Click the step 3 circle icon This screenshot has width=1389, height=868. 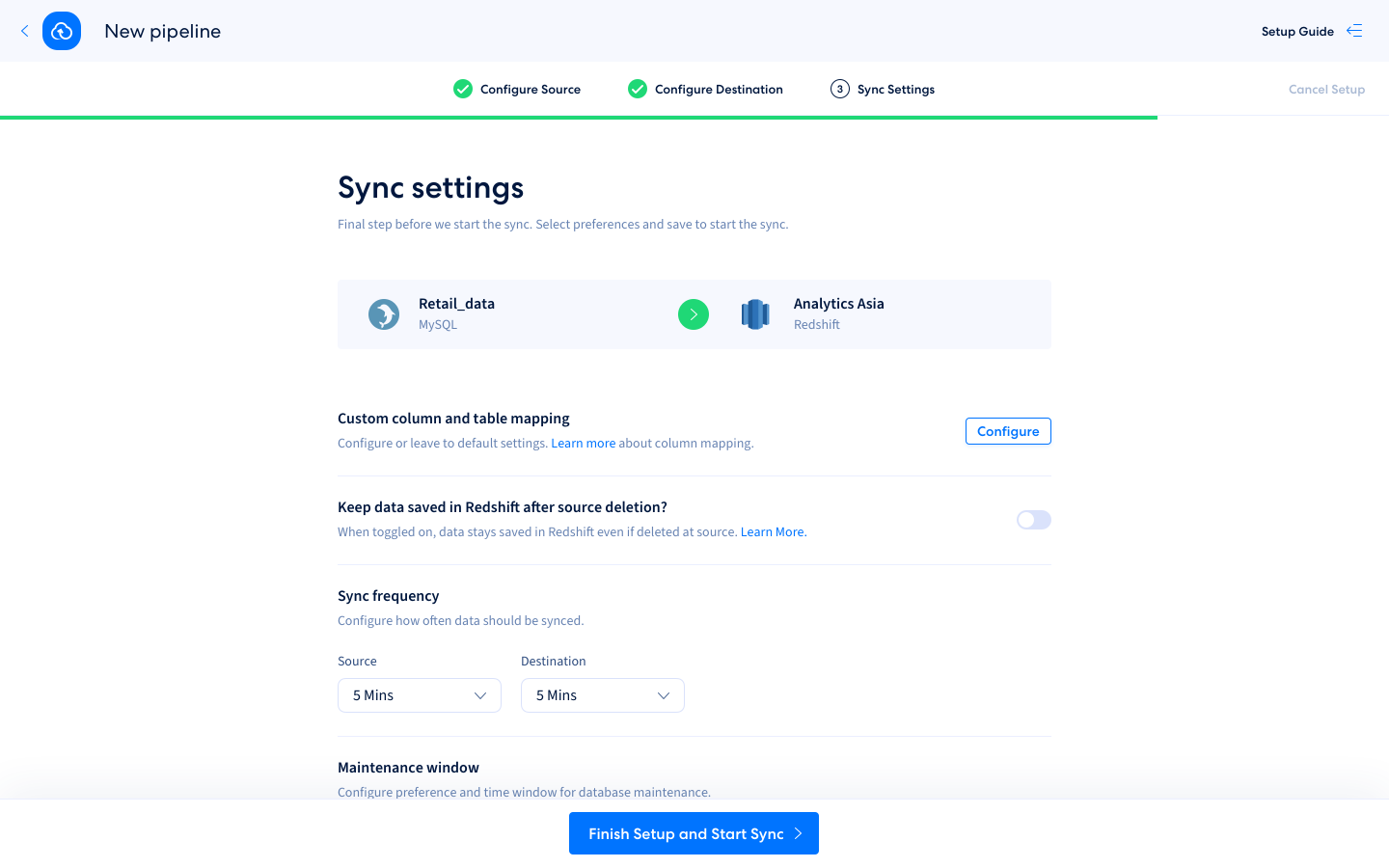pyautogui.click(x=840, y=89)
